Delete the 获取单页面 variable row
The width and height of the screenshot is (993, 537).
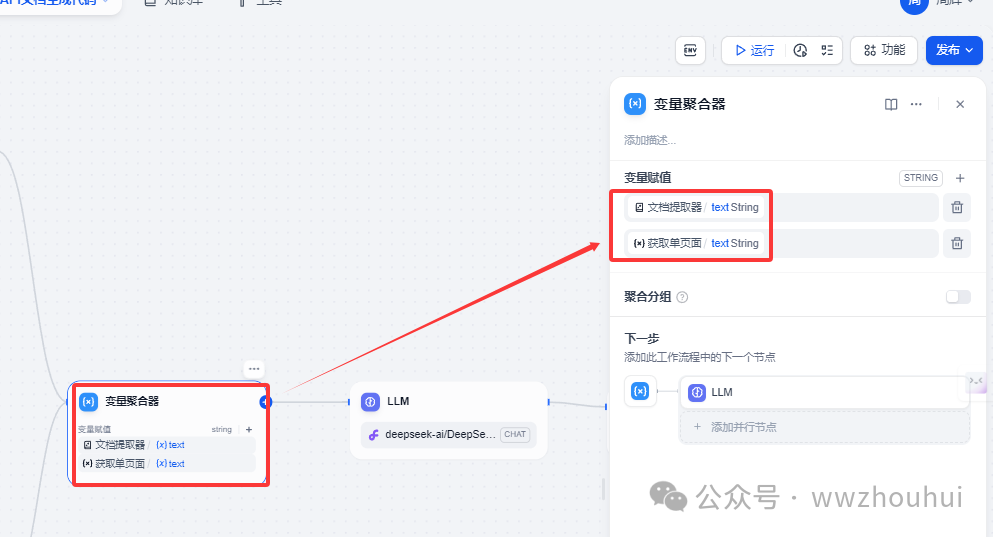coord(957,243)
